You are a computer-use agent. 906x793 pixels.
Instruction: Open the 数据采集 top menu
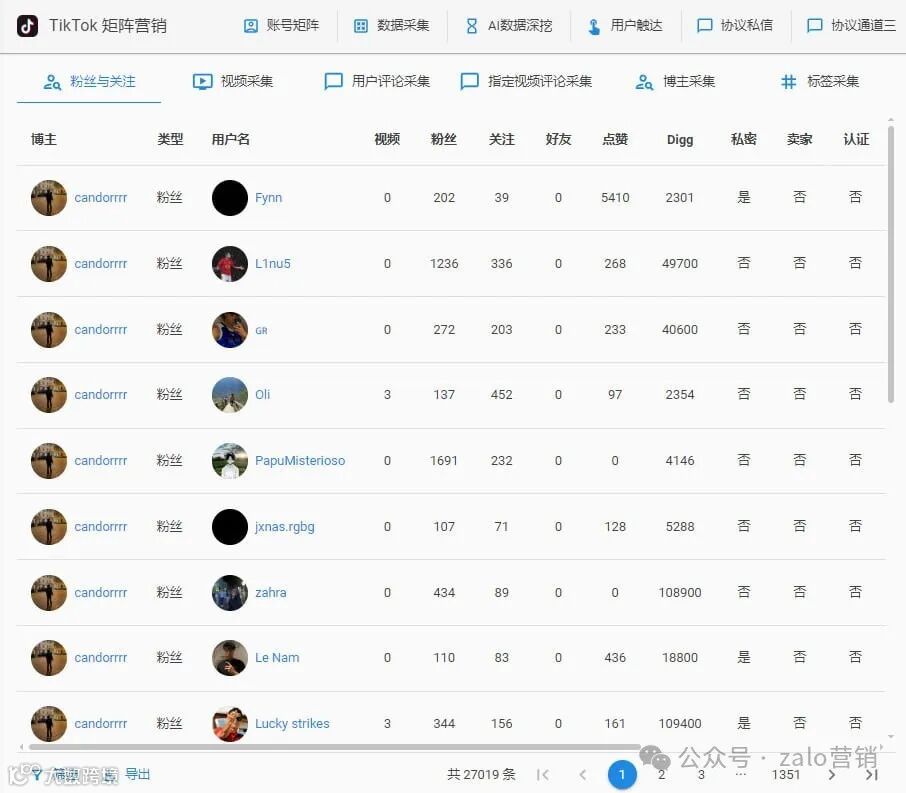coord(392,25)
